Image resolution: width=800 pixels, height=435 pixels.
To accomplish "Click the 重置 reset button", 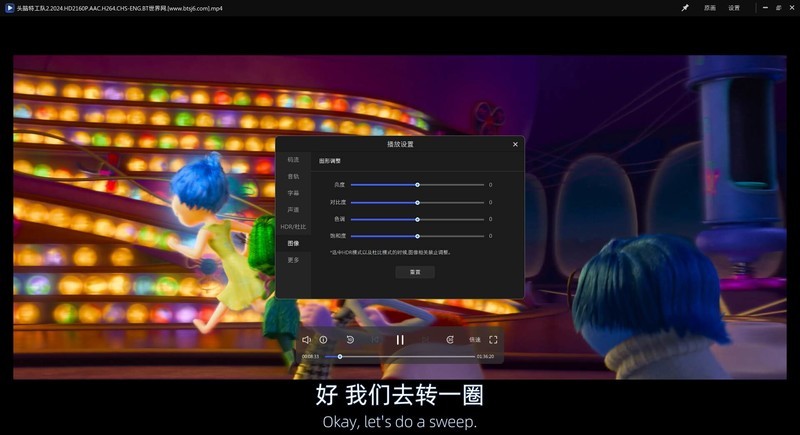I will click(x=415, y=272).
